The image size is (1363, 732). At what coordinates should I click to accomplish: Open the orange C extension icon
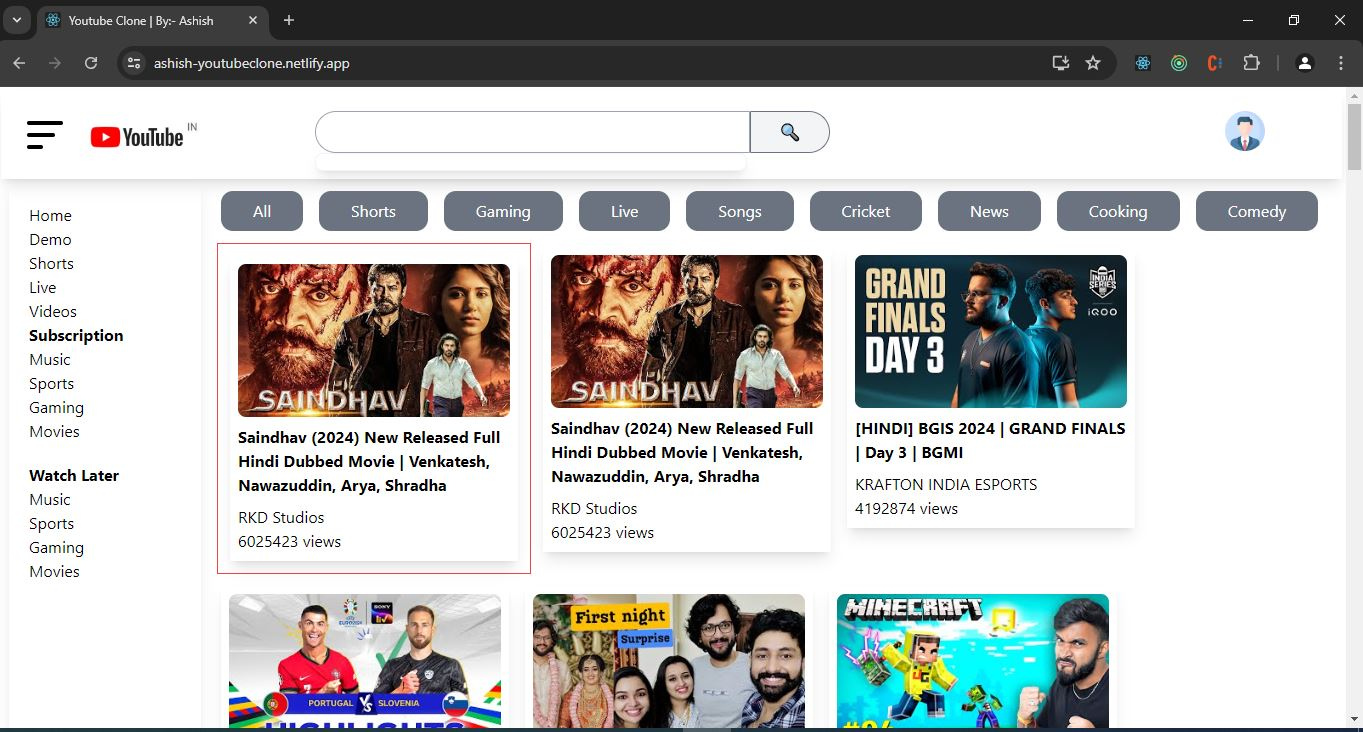click(1215, 63)
